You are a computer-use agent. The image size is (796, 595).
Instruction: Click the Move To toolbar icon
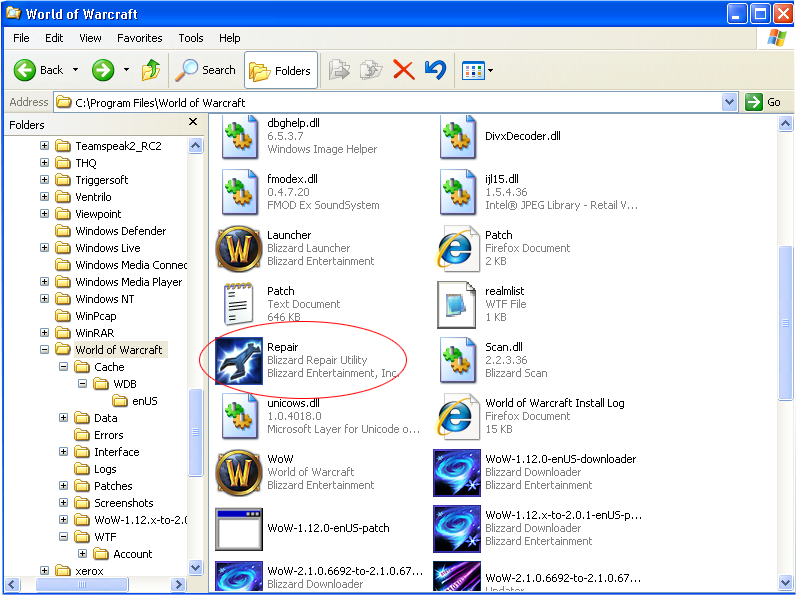tap(339, 70)
